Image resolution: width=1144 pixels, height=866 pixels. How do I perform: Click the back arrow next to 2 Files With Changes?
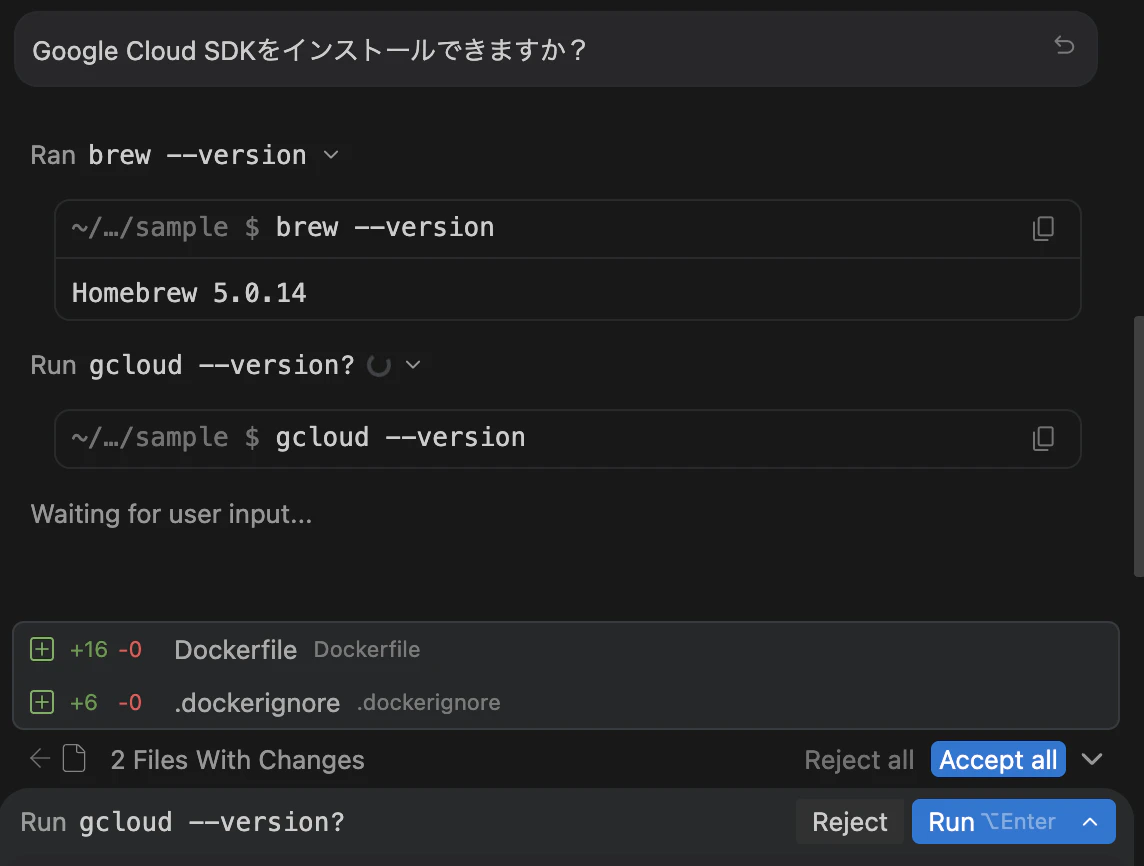click(x=40, y=759)
